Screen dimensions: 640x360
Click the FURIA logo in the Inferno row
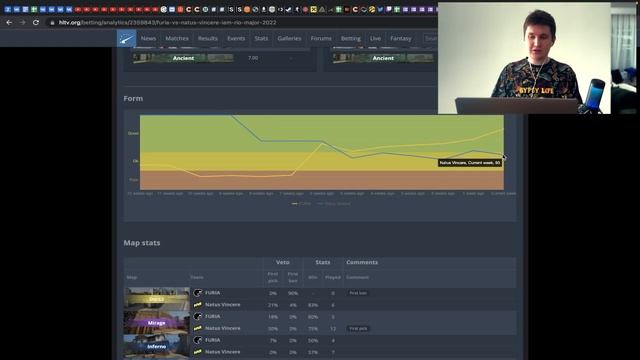click(x=198, y=340)
